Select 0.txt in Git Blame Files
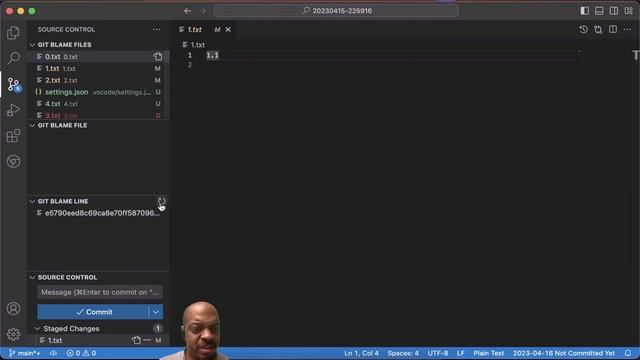The width and height of the screenshot is (640, 360). (x=98, y=57)
